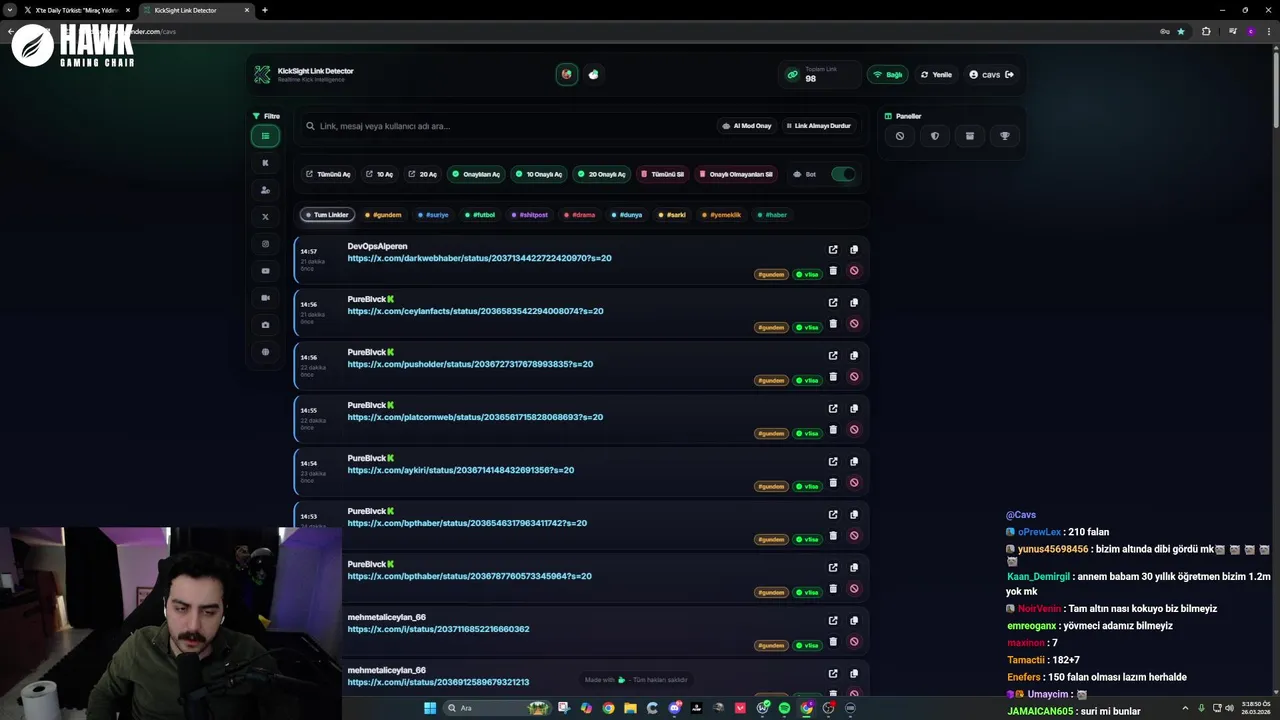Open a new browser tab
This screenshot has width=1280, height=720.
click(265, 10)
